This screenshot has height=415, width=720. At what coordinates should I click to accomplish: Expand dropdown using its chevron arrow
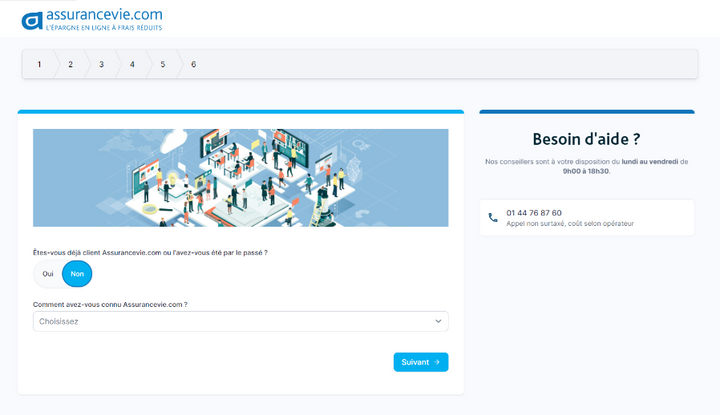[x=438, y=321]
